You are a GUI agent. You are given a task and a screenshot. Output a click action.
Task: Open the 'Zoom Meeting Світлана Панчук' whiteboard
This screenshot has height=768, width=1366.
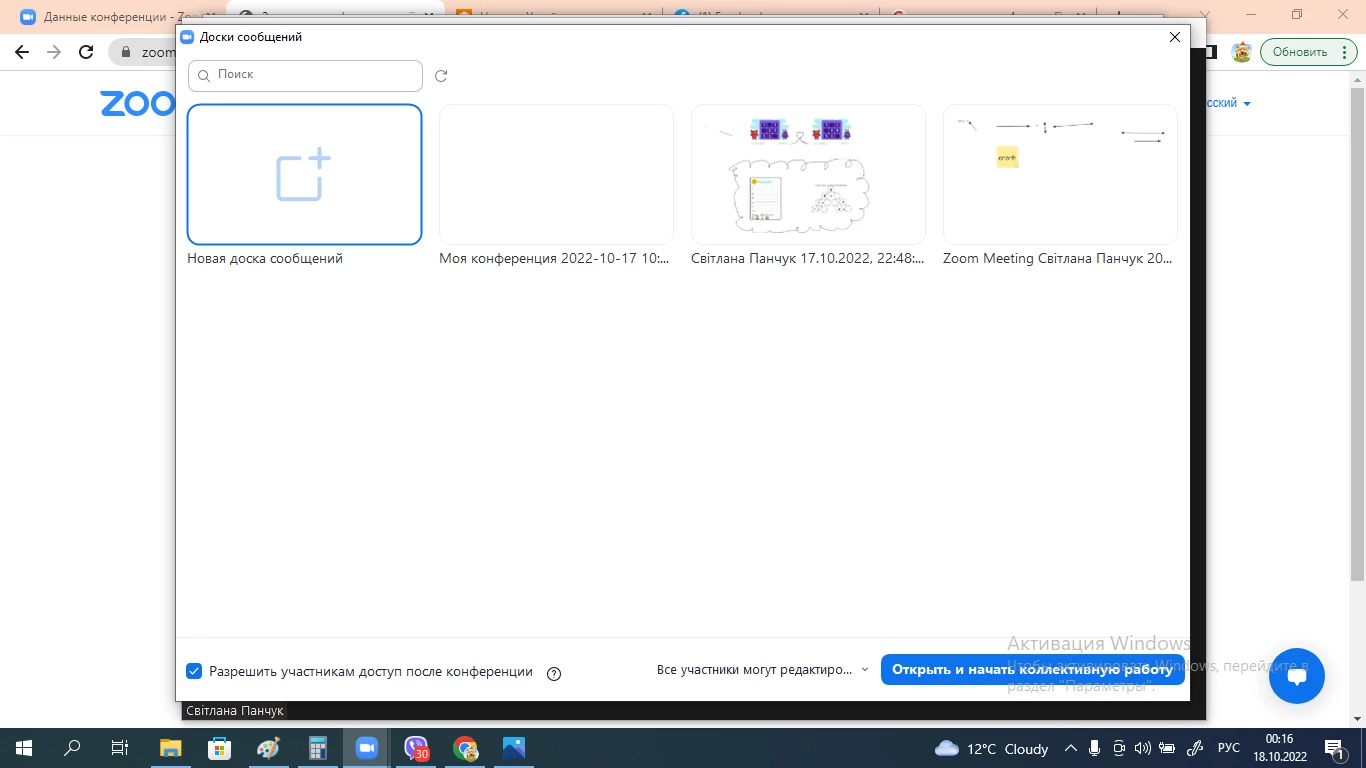[x=1060, y=175]
